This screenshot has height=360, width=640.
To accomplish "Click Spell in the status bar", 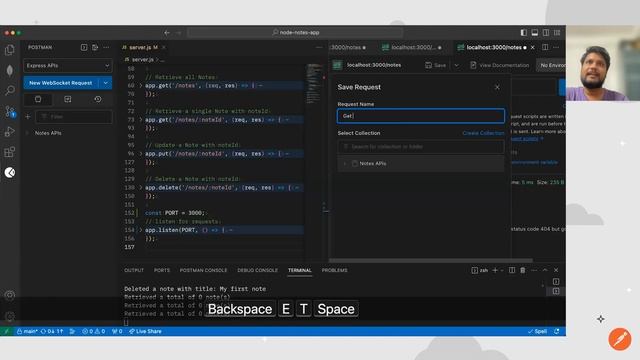I will (x=537, y=331).
